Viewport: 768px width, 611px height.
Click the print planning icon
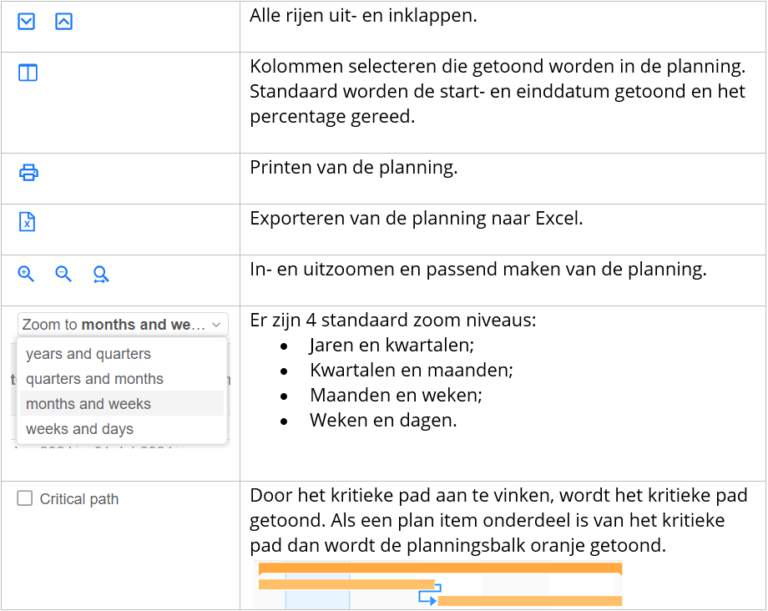28,172
